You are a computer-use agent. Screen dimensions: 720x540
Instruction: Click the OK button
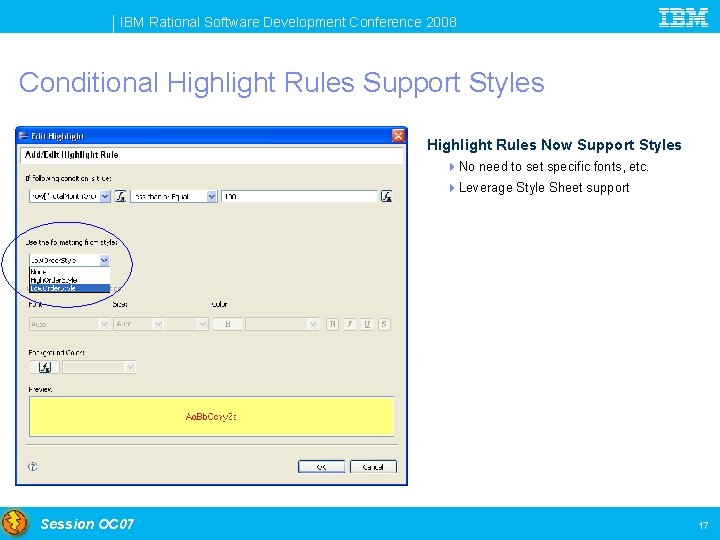(321, 467)
